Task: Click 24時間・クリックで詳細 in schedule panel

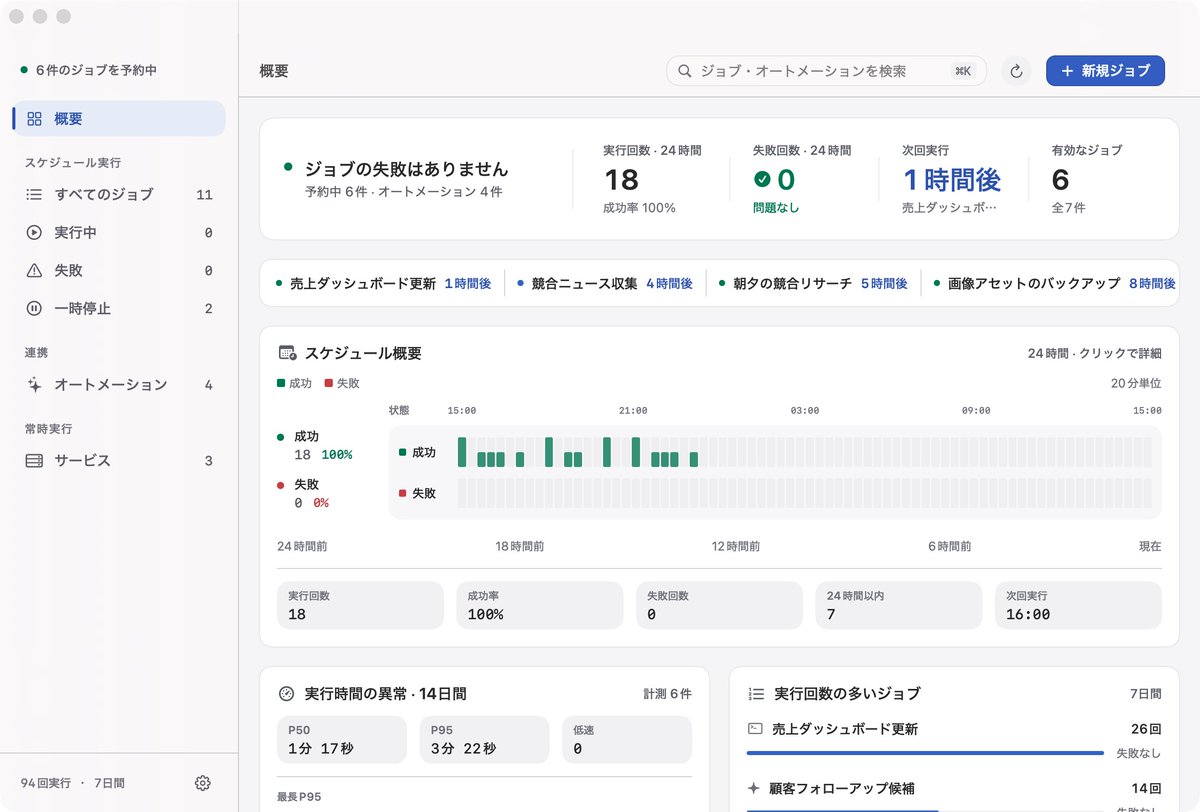Action: tap(1095, 353)
